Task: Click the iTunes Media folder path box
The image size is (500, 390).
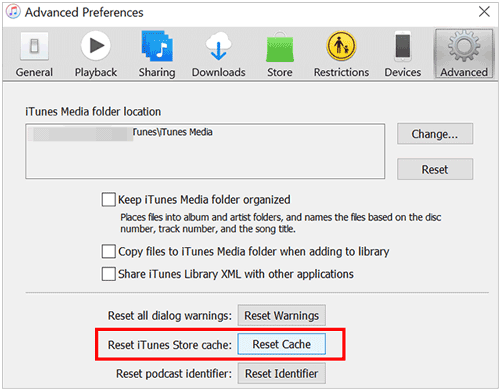Action: click(x=205, y=151)
